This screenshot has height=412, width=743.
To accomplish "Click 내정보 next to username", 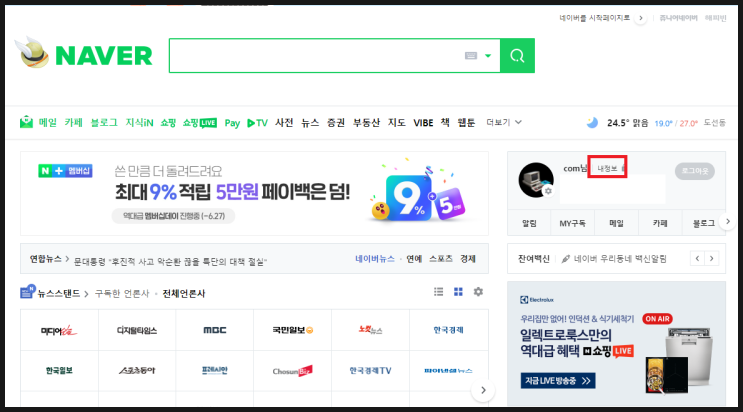I will point(607,168).
